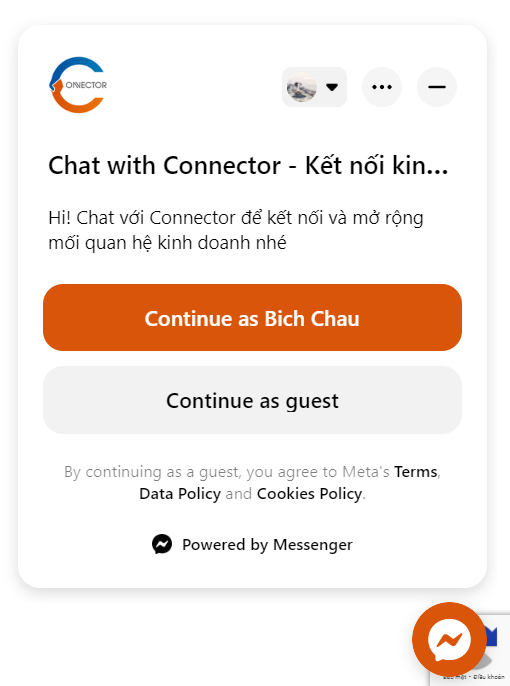Open the three-dot more options menu
510x686 pixels.
pyautogui.click(x=382, y=87)
